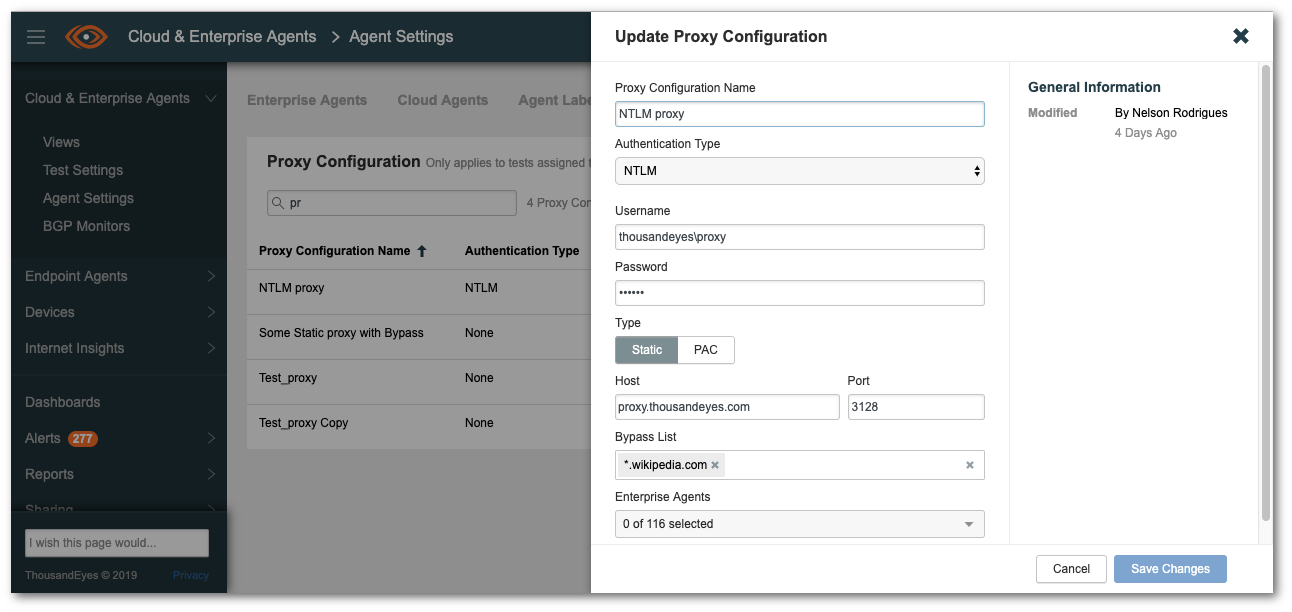The height and width of the screenshot is (612, 1292).
Task: Click into the Username field
Action: [800, 237]
